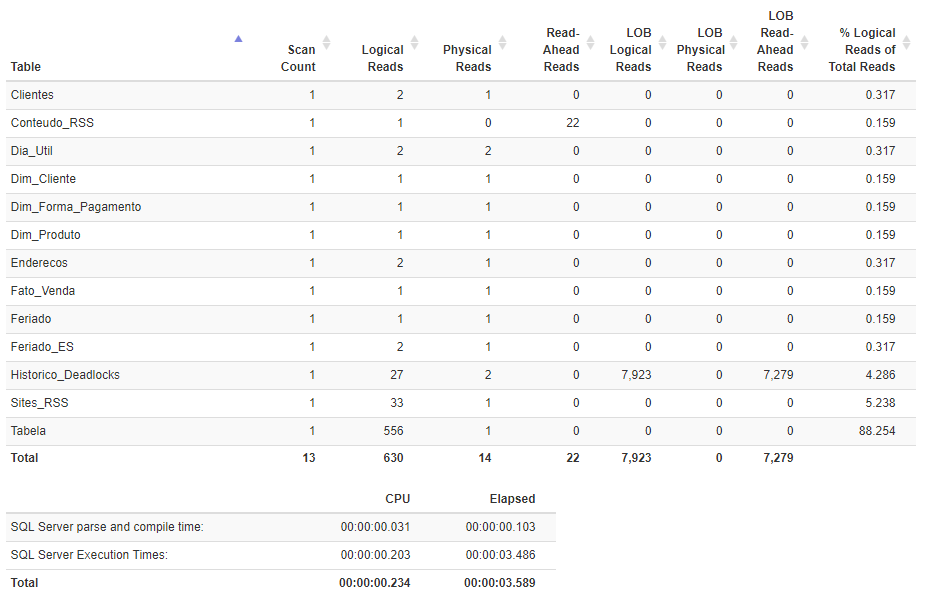
Task: Click the sort arrow on Table column
Action: point(238,40)
